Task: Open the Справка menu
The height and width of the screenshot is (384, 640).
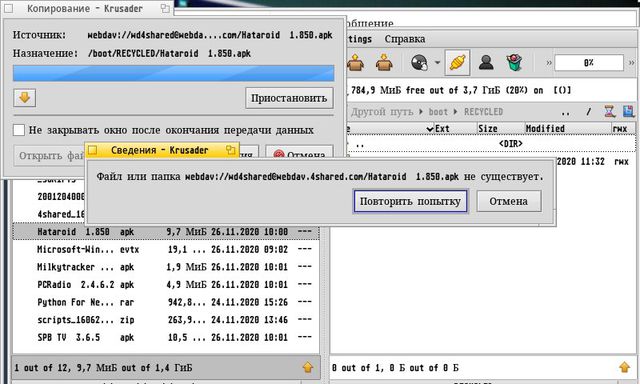Action: (x=404, y=39)
